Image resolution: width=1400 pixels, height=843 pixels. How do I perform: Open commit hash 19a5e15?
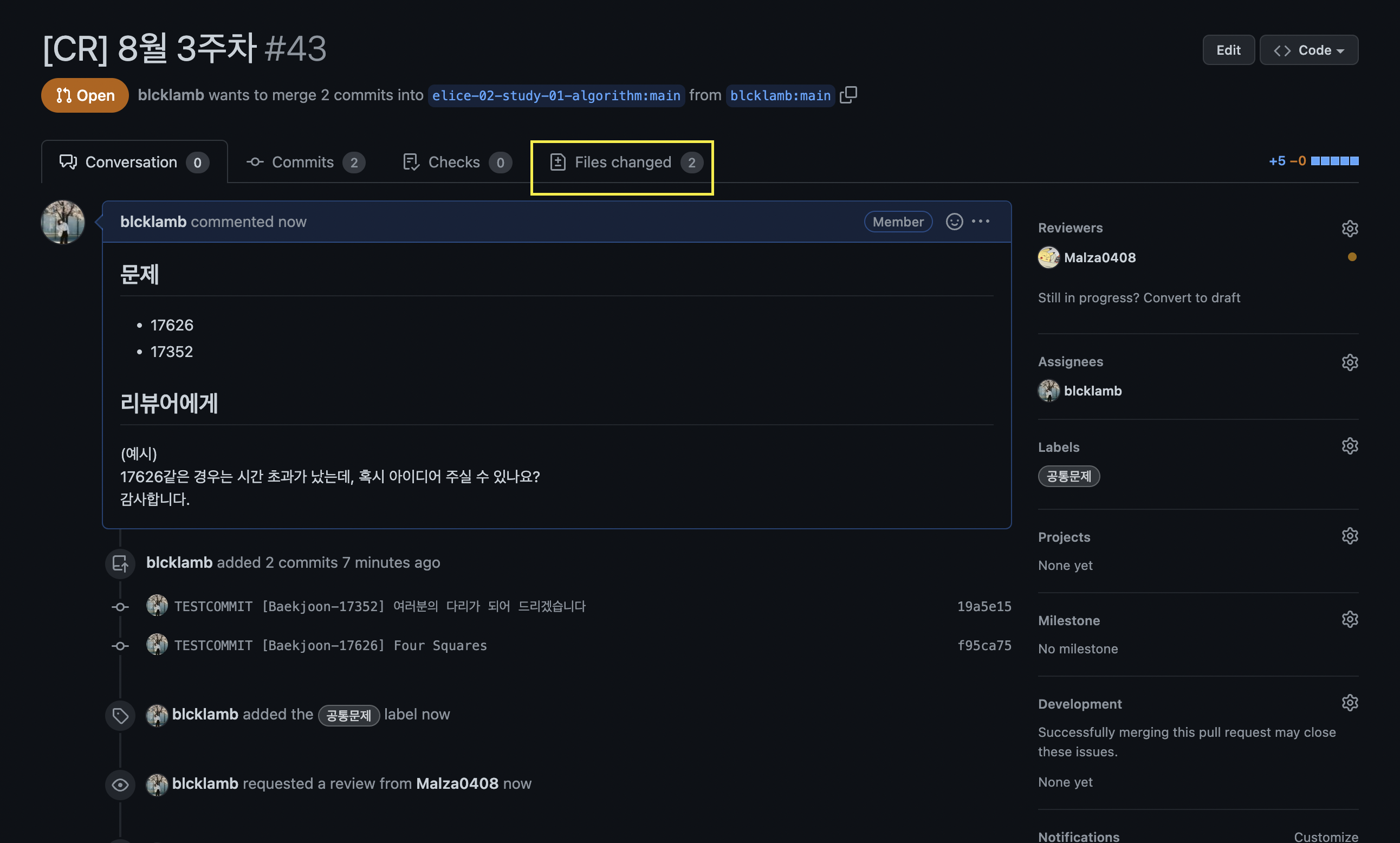tap(984, 607)
